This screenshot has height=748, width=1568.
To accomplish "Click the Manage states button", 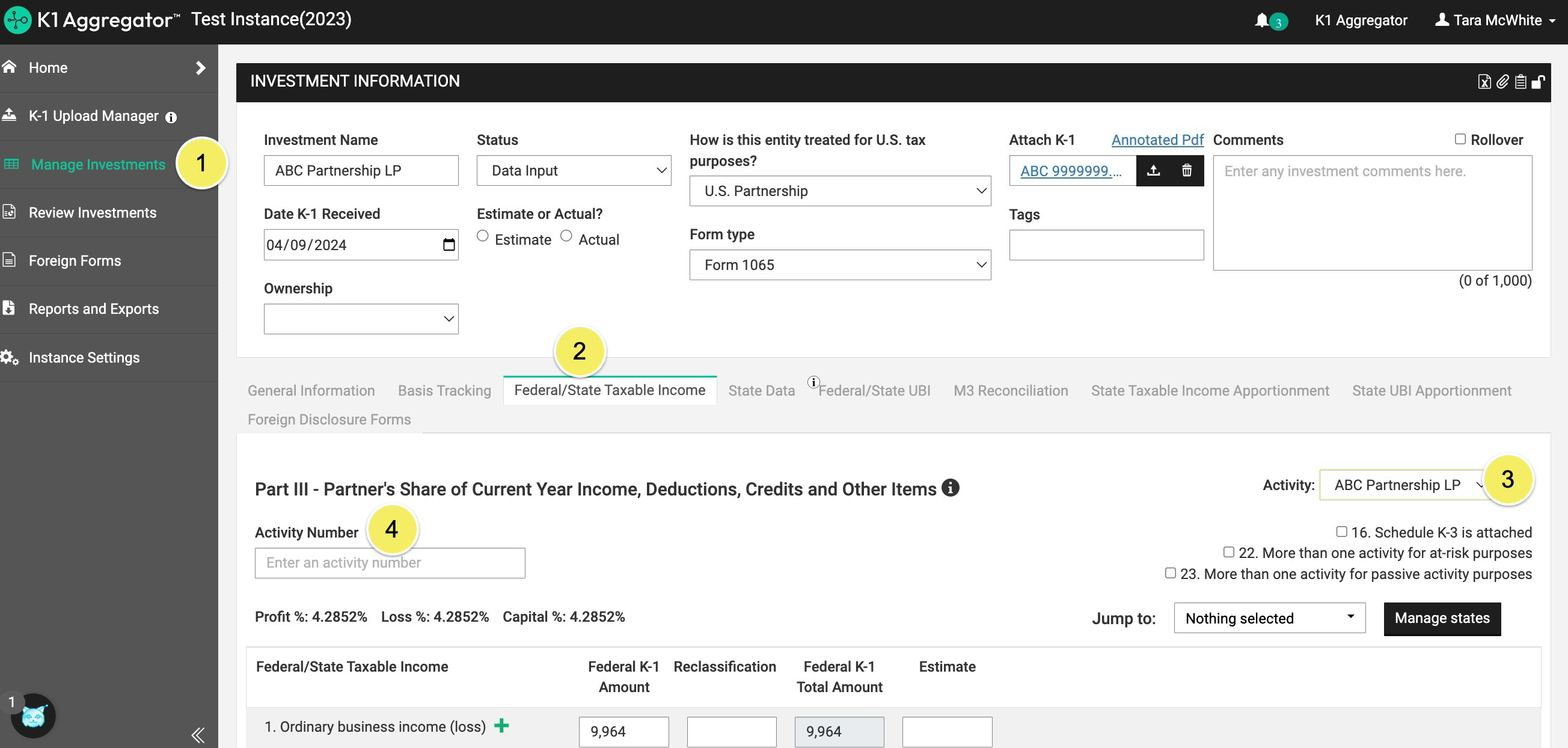I will pos(1441,618).
